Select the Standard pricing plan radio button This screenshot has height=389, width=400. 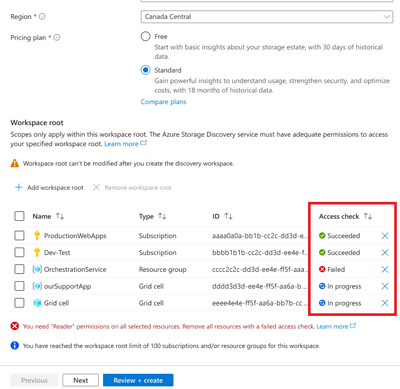point(146,70)
